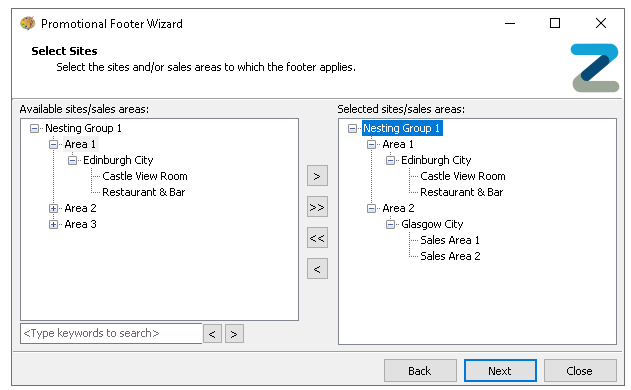The image size is (631, 390).
Task: Click the next search result arrow button
Action: [234, 334]
